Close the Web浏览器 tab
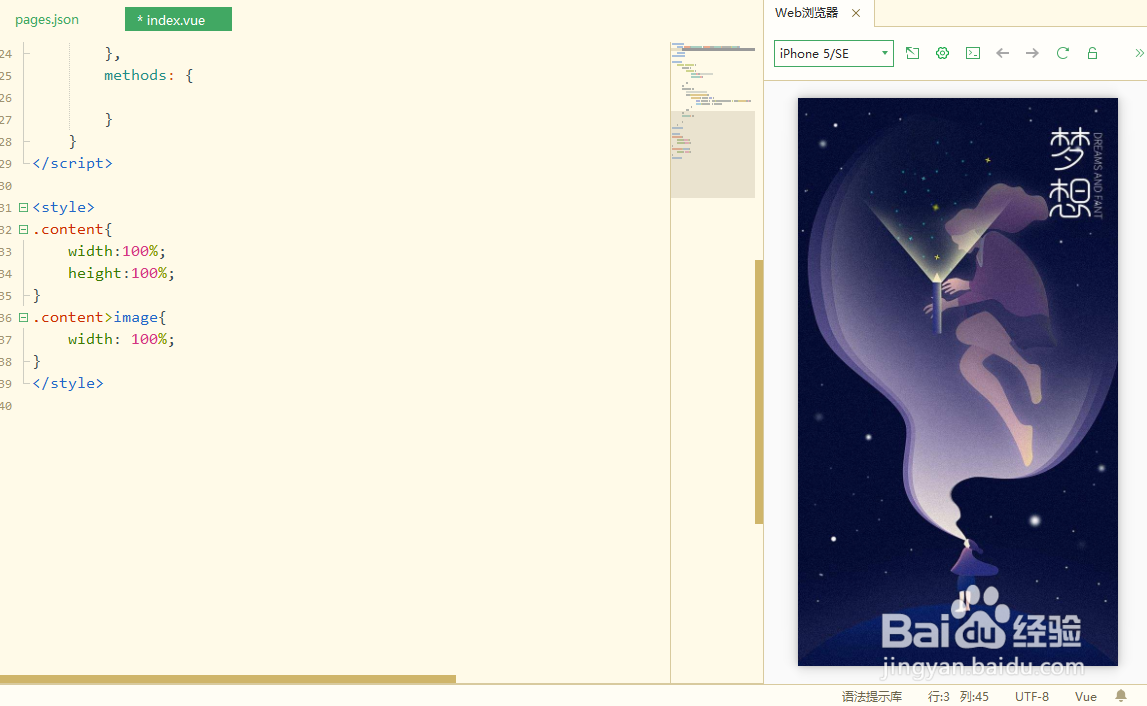The image size is (1147, 706). point(856,13)
